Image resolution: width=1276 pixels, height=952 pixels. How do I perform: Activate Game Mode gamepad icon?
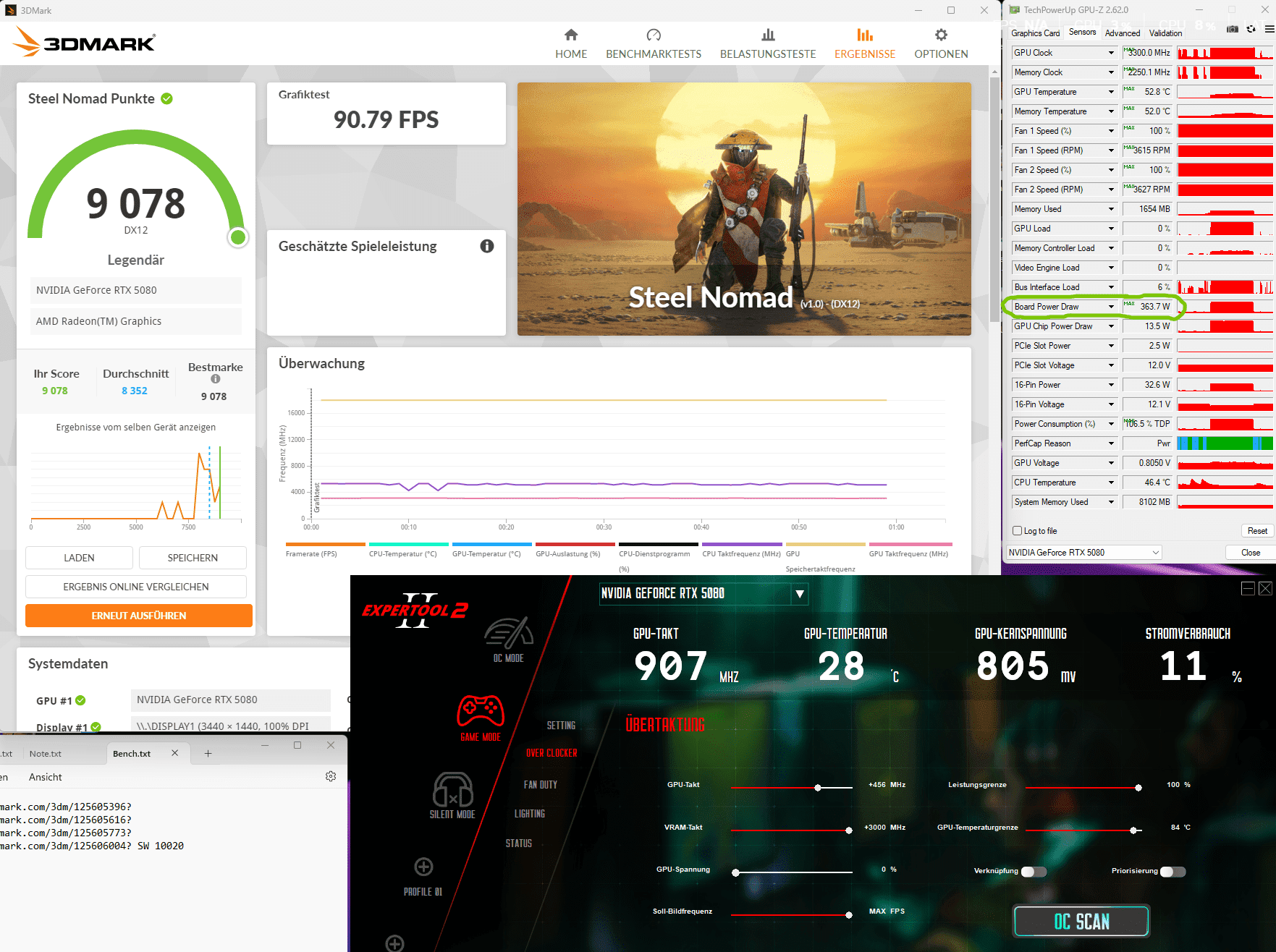tap(481, 718)
